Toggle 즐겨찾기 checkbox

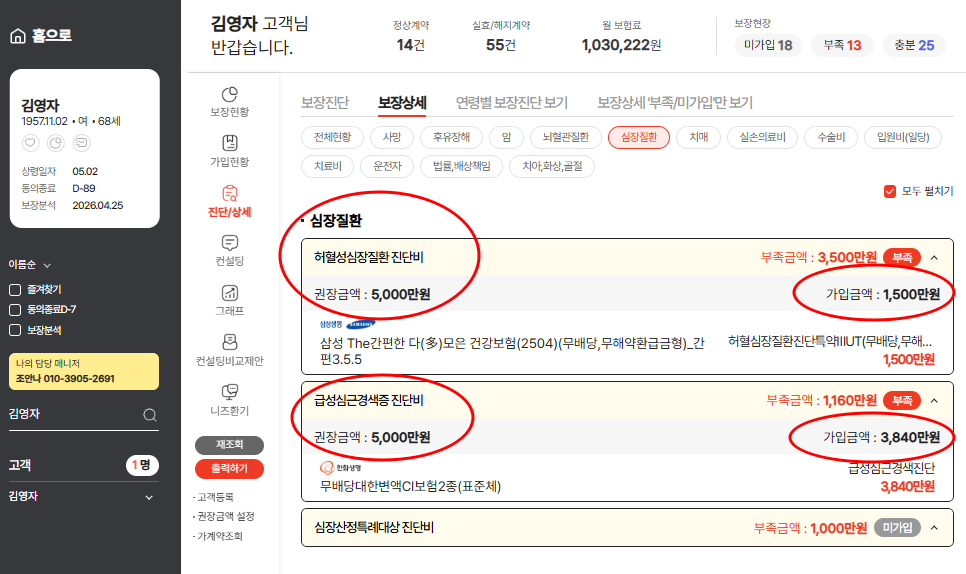pos(15,289)
